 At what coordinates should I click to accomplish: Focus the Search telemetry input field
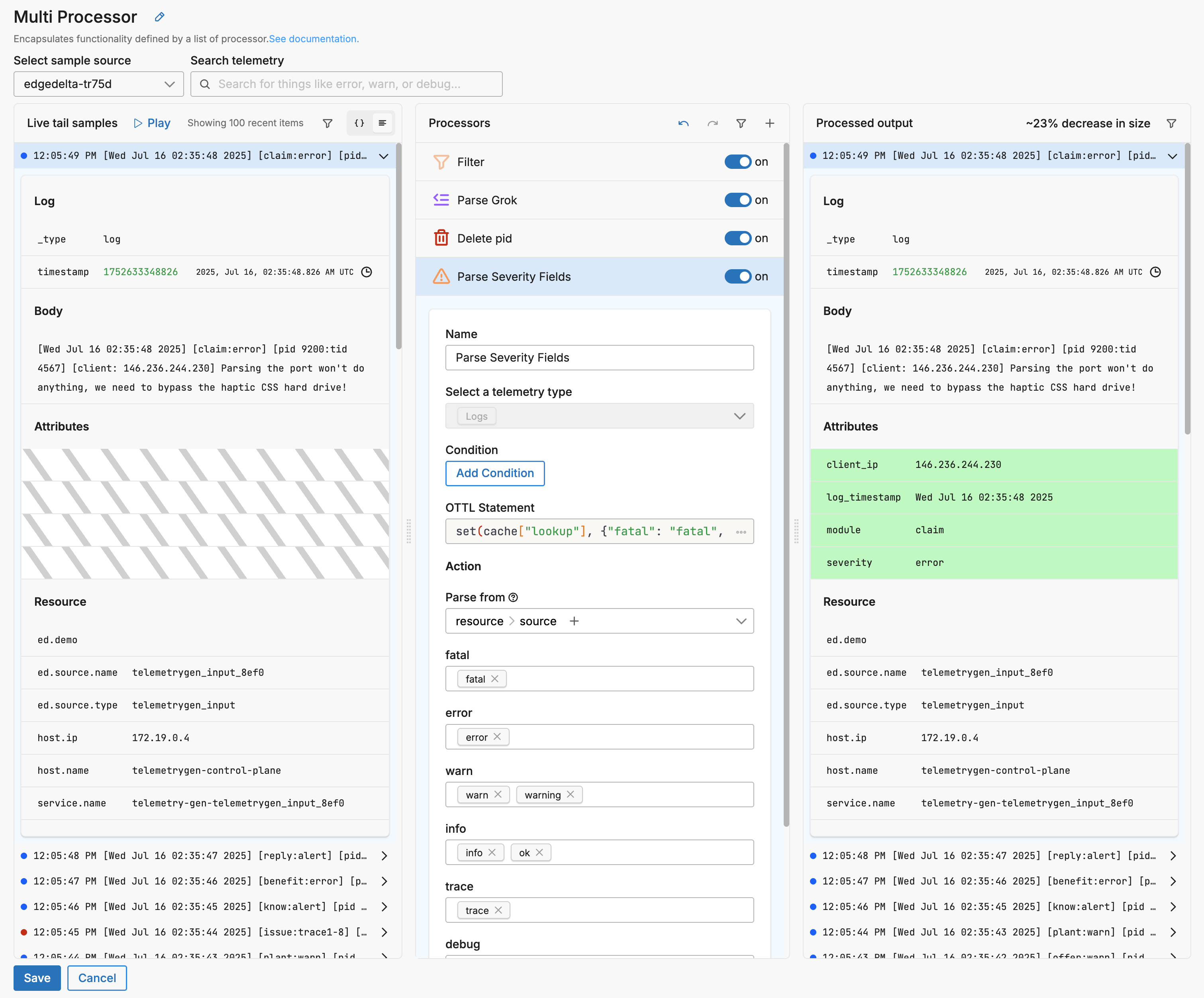(x=346, y=84)
